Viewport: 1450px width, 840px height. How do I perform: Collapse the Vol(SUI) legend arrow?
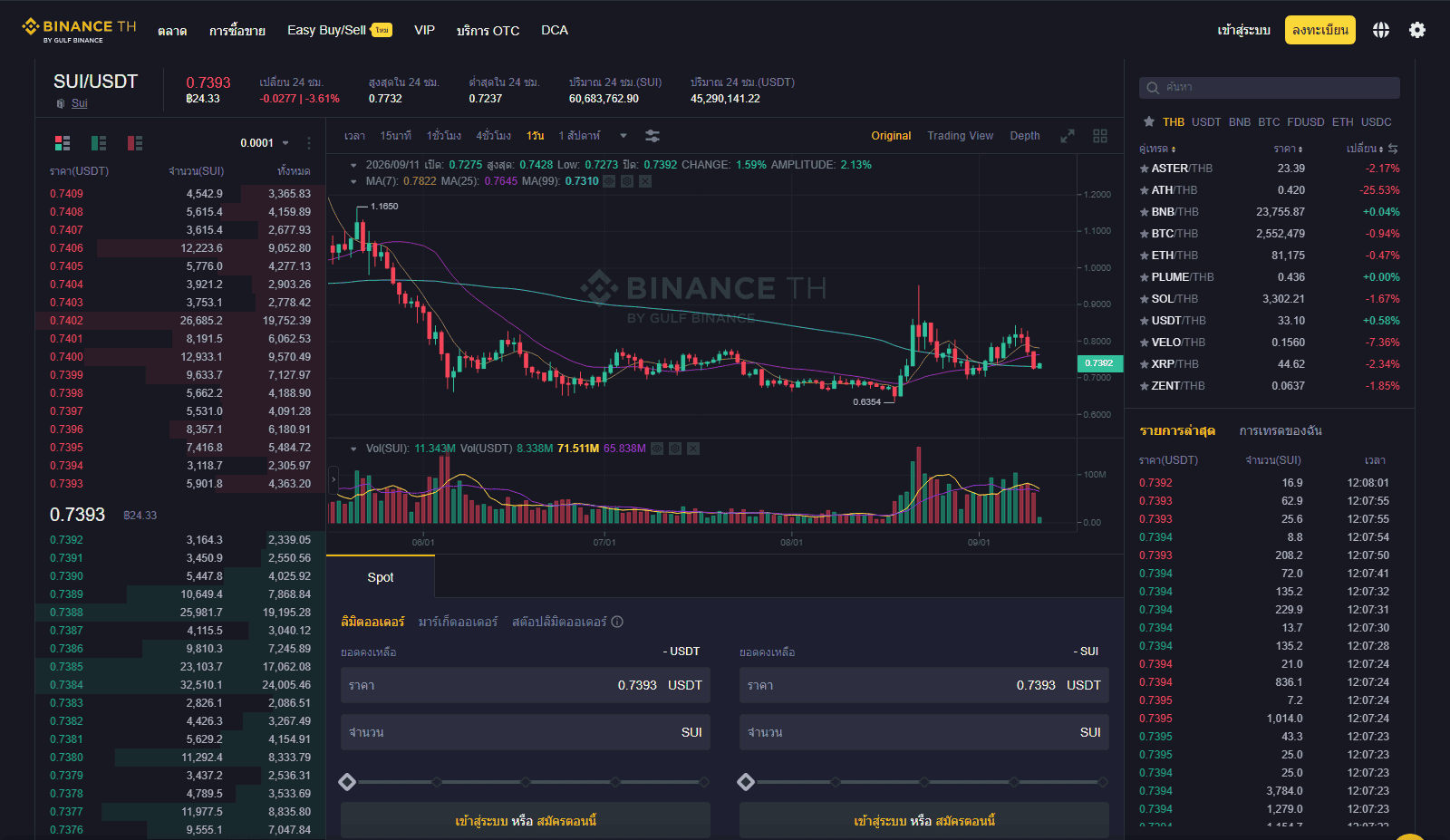tap(353, 449)
